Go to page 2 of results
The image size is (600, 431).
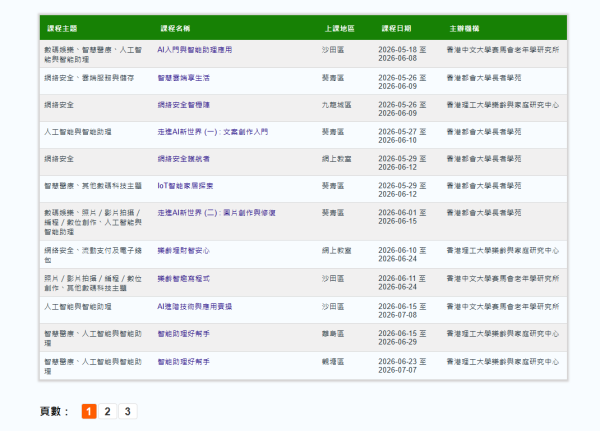pyautogui.click(x=108, y=411)
